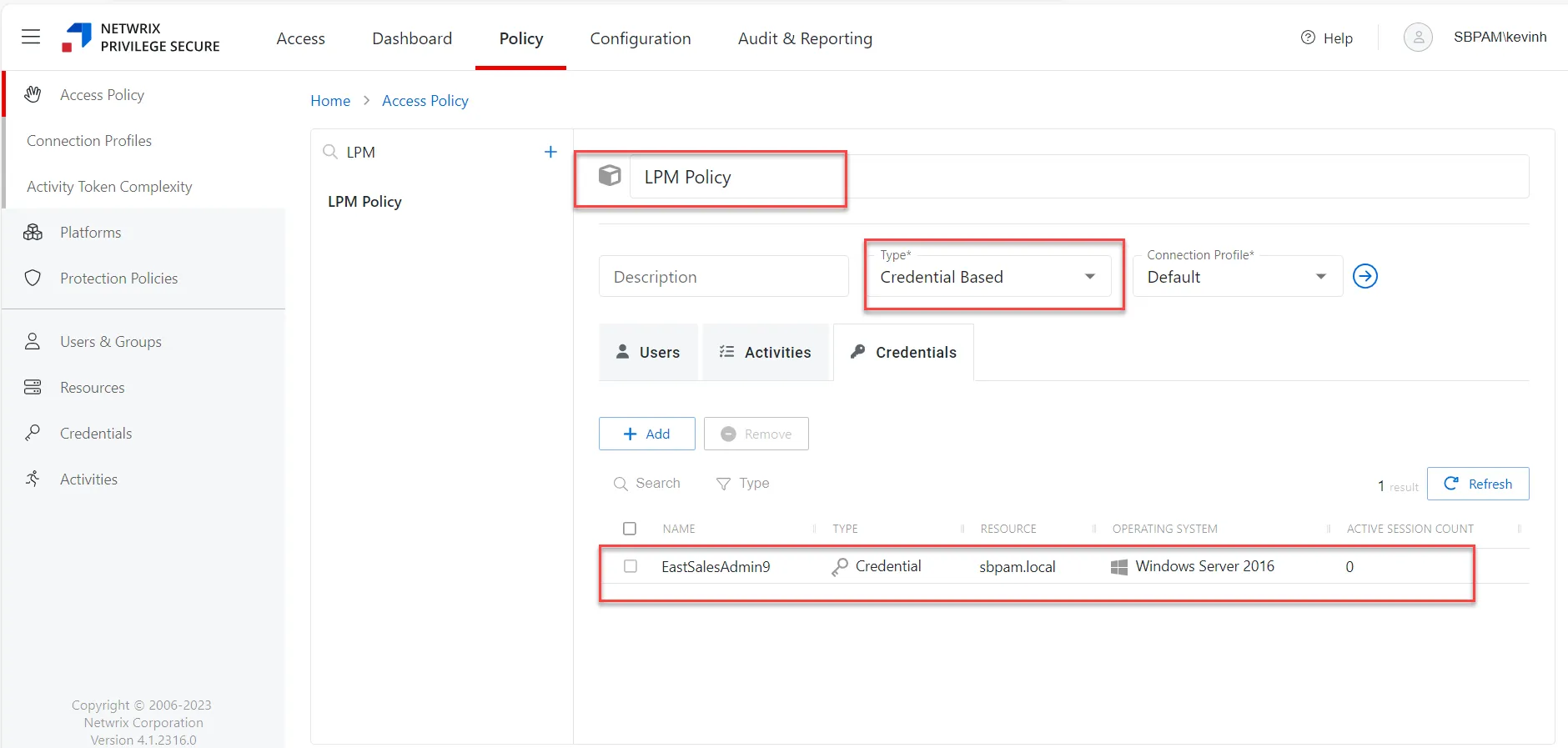Click the Refresh button
The width and height of the screenshot is (1568, 748).
(1478, 484)
